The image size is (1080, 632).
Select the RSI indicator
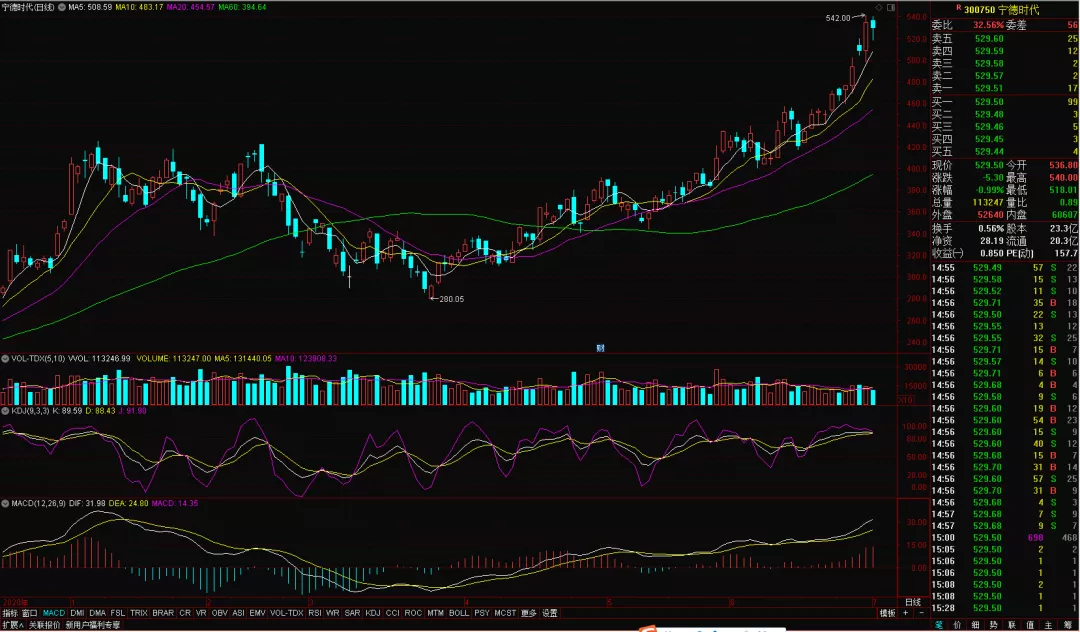(314, 613)
